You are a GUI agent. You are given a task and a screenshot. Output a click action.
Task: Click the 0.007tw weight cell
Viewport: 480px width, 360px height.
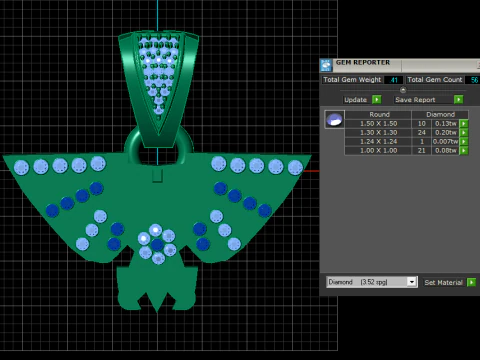point(445,142)
